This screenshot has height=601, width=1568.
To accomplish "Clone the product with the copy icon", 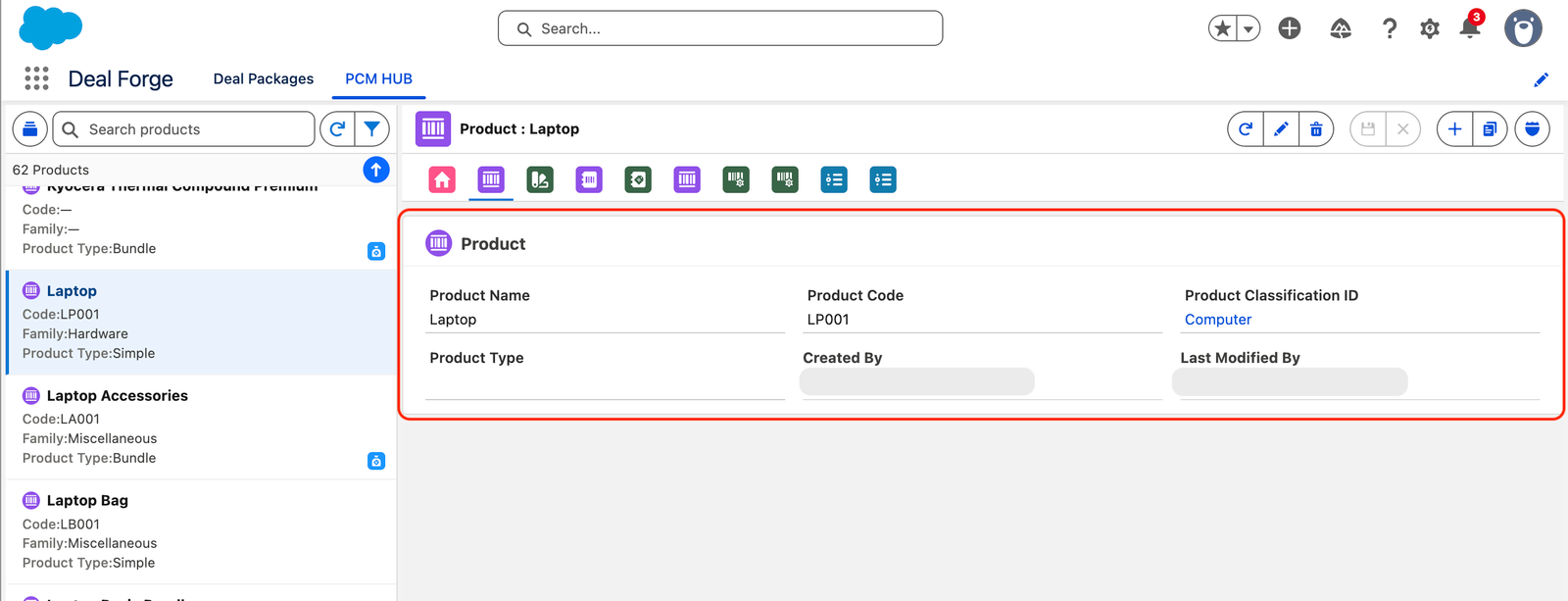I will (1490, 128).
